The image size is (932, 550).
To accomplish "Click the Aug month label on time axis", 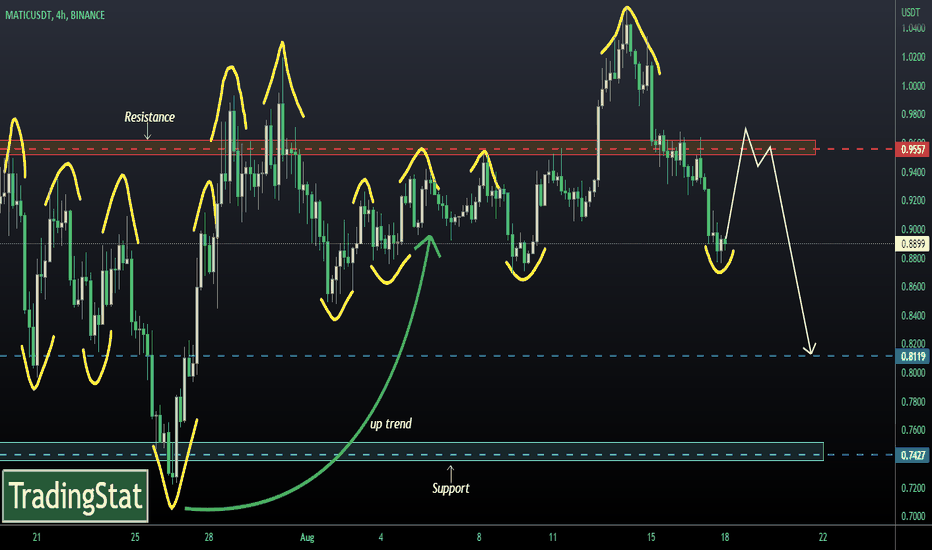I will 307,538.
